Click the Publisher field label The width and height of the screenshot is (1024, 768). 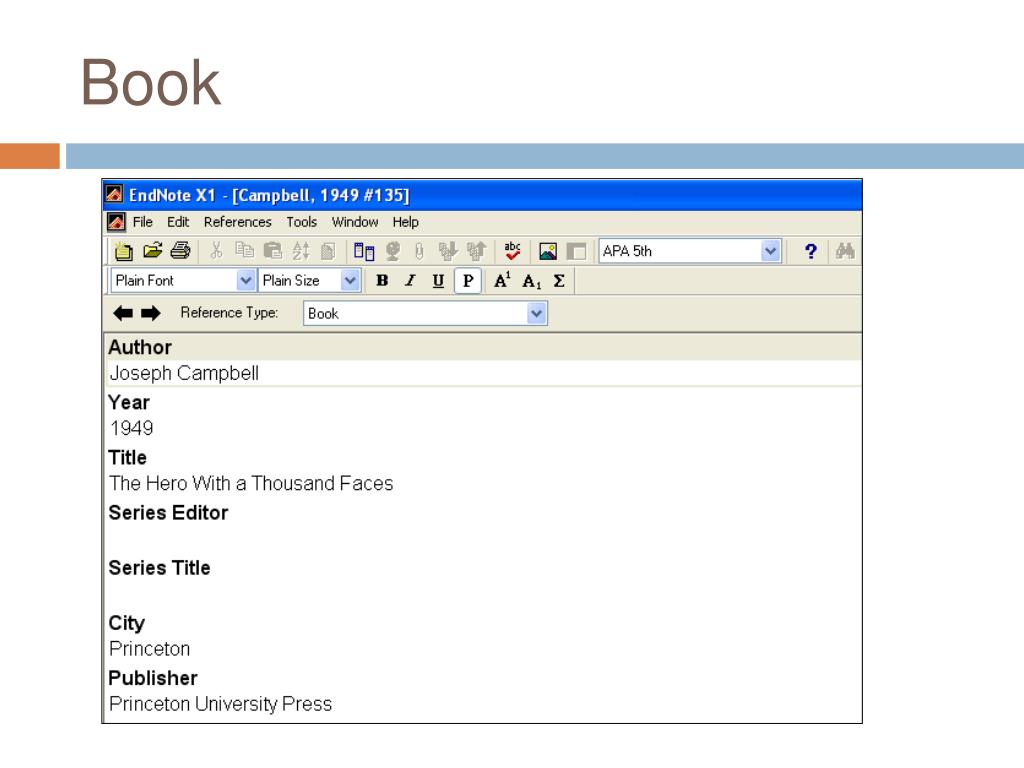tap(153, 679)
